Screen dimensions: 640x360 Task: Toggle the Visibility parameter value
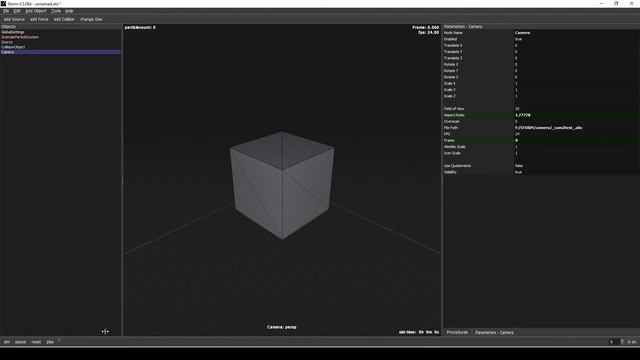click(577, 172)
